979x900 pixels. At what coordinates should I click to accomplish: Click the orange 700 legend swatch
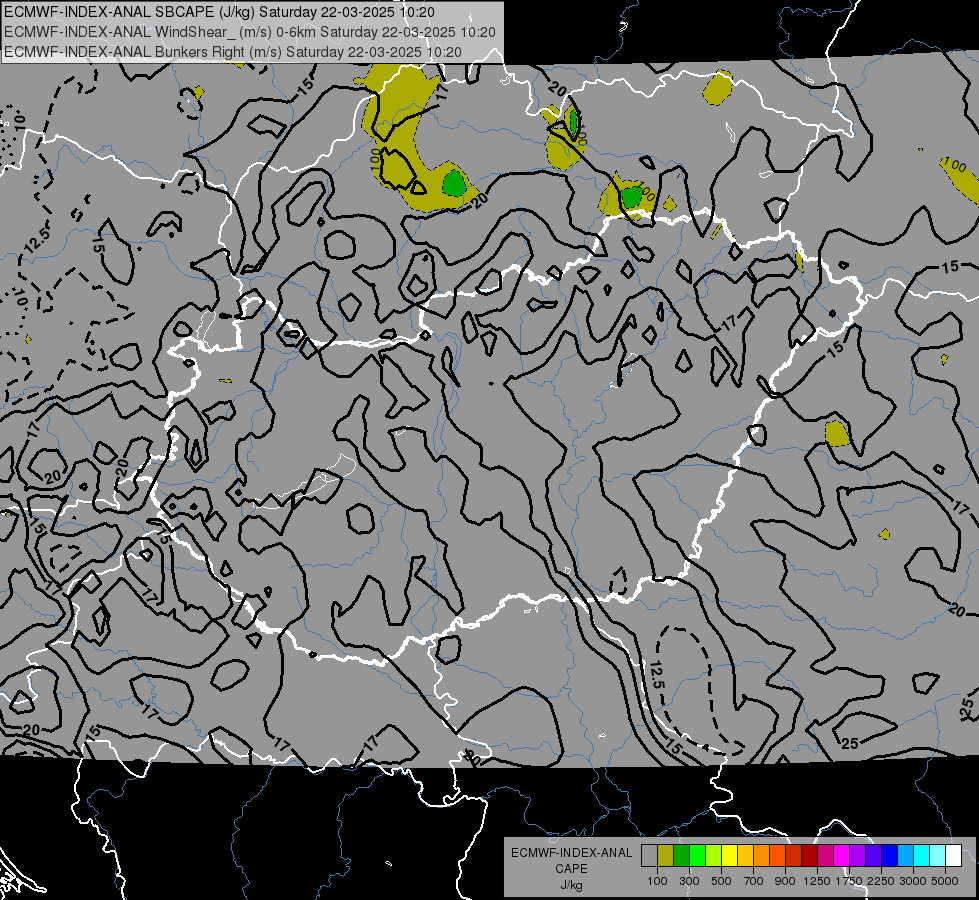762,856
